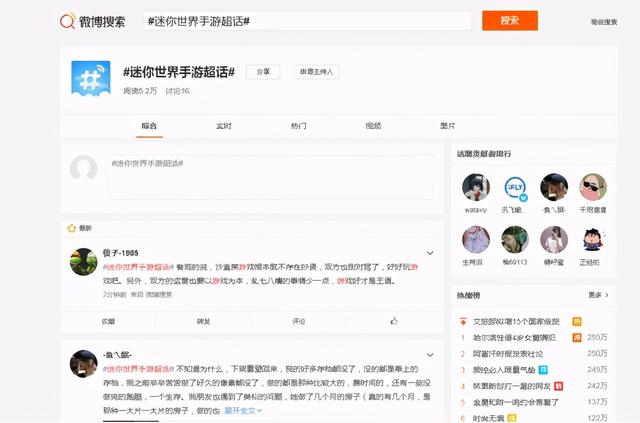Viewport: 640px width, 423px height.
Task: Click the 分享 share button beside topic title
Action: pos(263,72)
